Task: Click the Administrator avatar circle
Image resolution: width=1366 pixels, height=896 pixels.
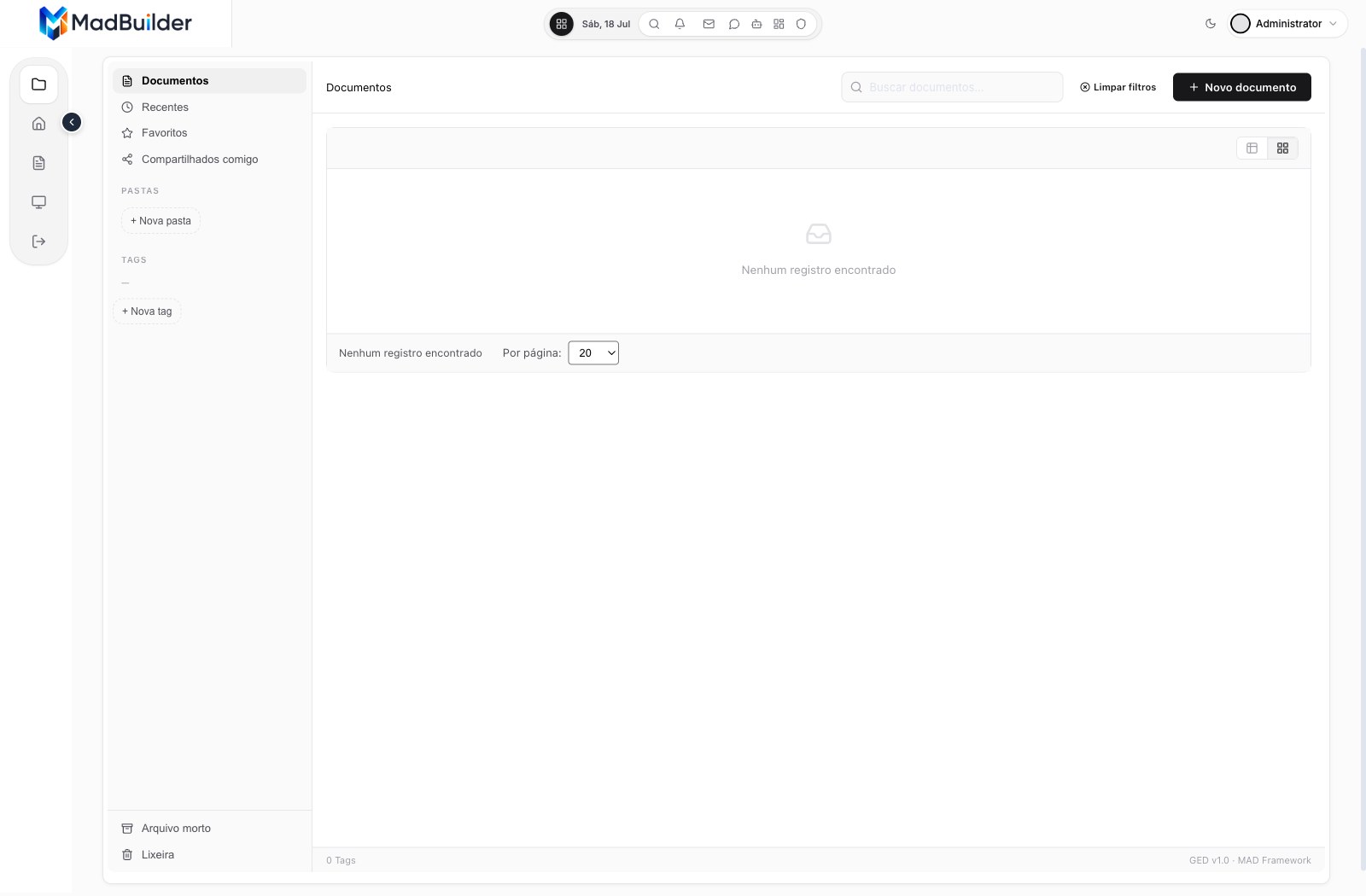Action: (x=1240, y=24)
